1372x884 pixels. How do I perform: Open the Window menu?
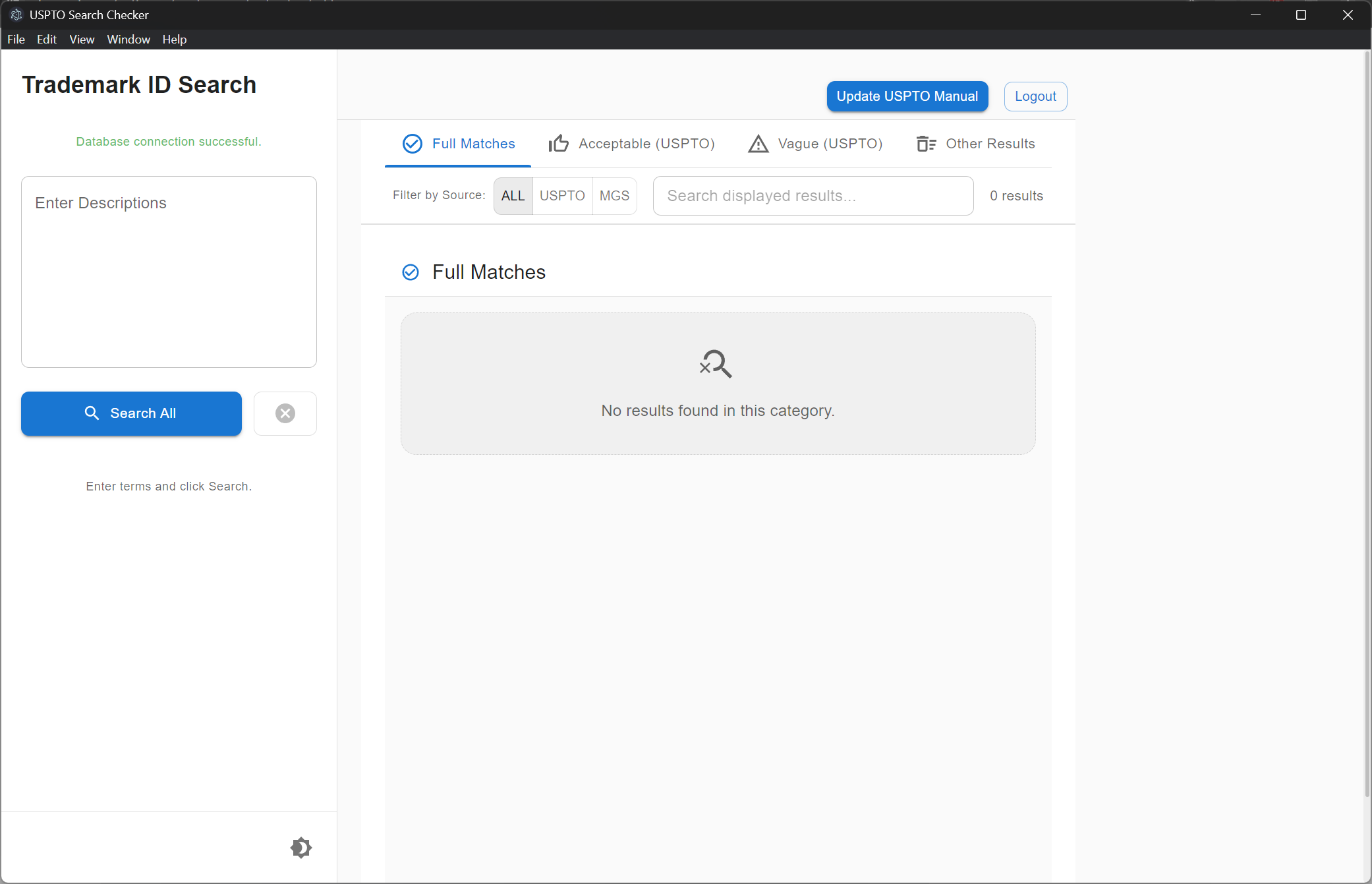point(129,40)
